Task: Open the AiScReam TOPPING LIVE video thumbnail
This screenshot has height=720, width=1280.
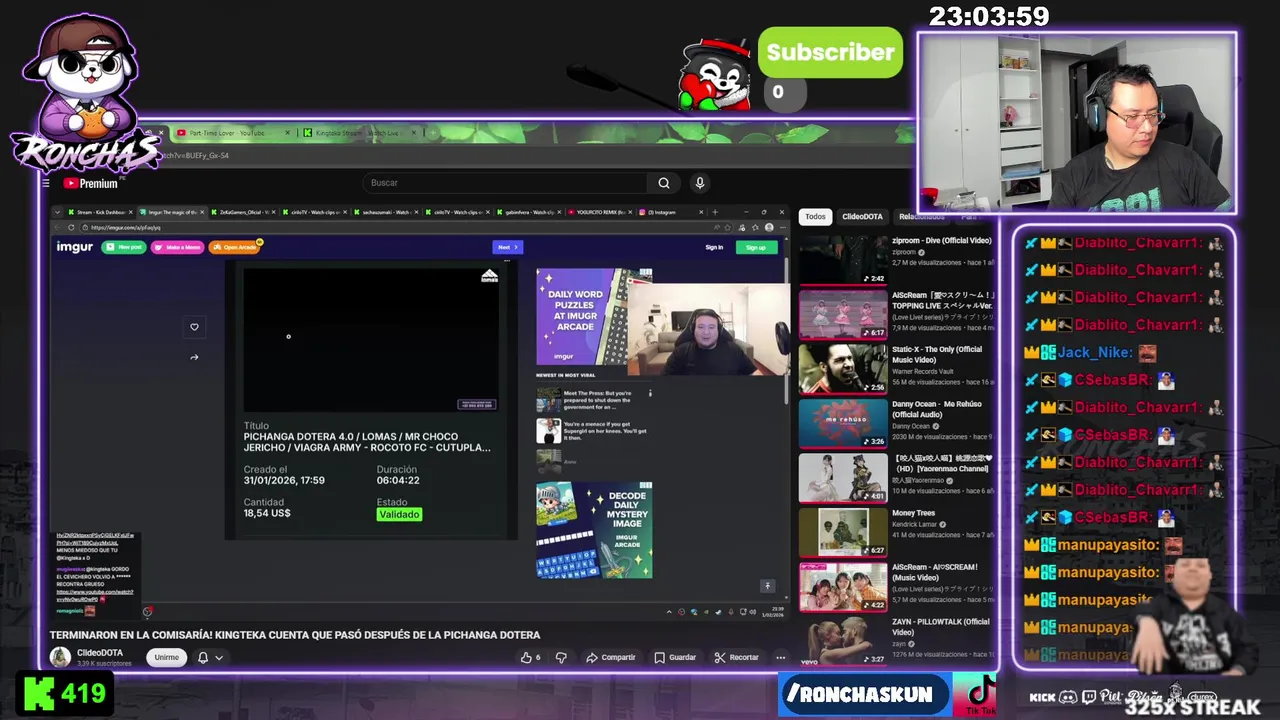Action: pos(843,315)
